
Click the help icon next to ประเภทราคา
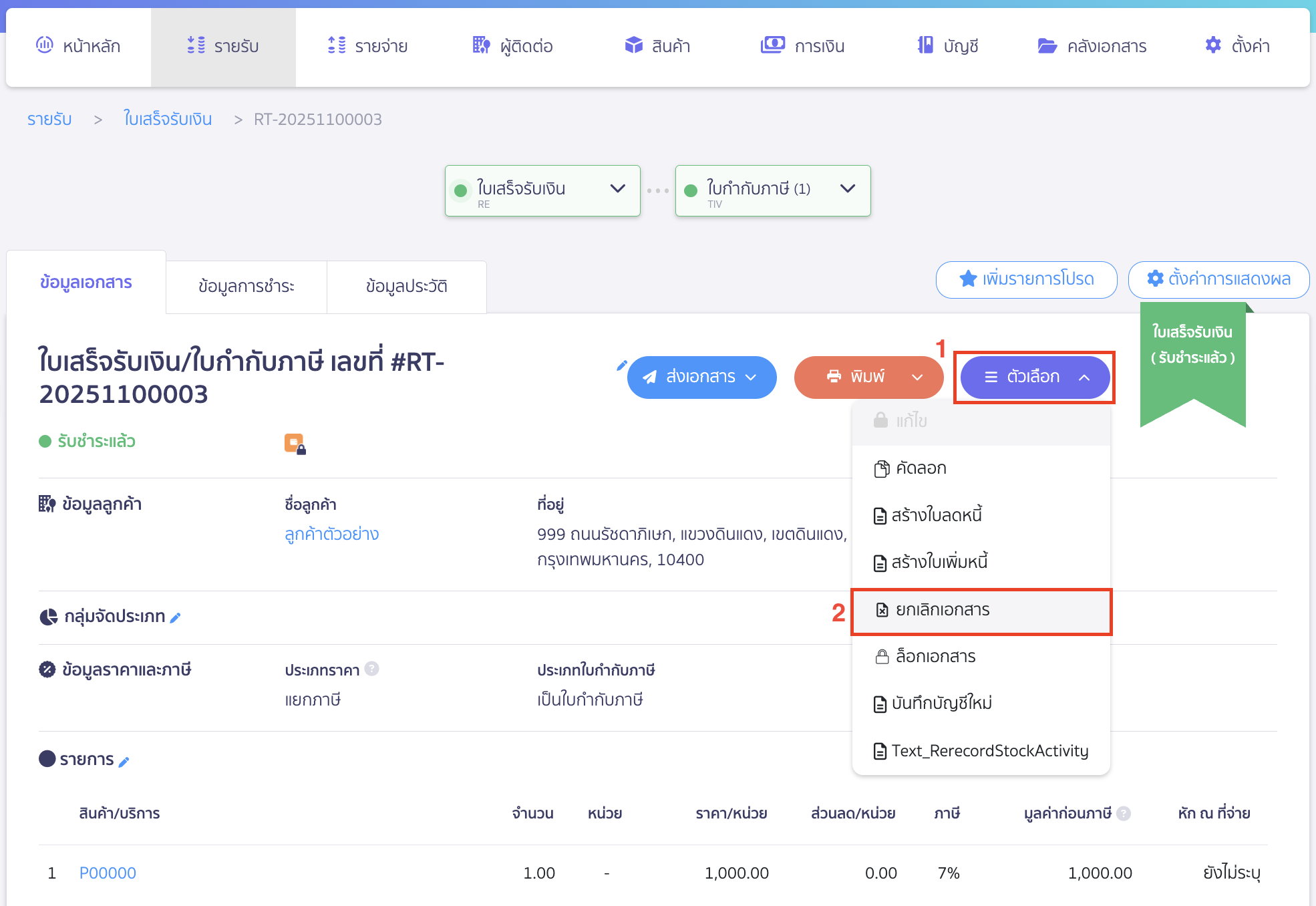pyautogui.click(x=372, y=669)
